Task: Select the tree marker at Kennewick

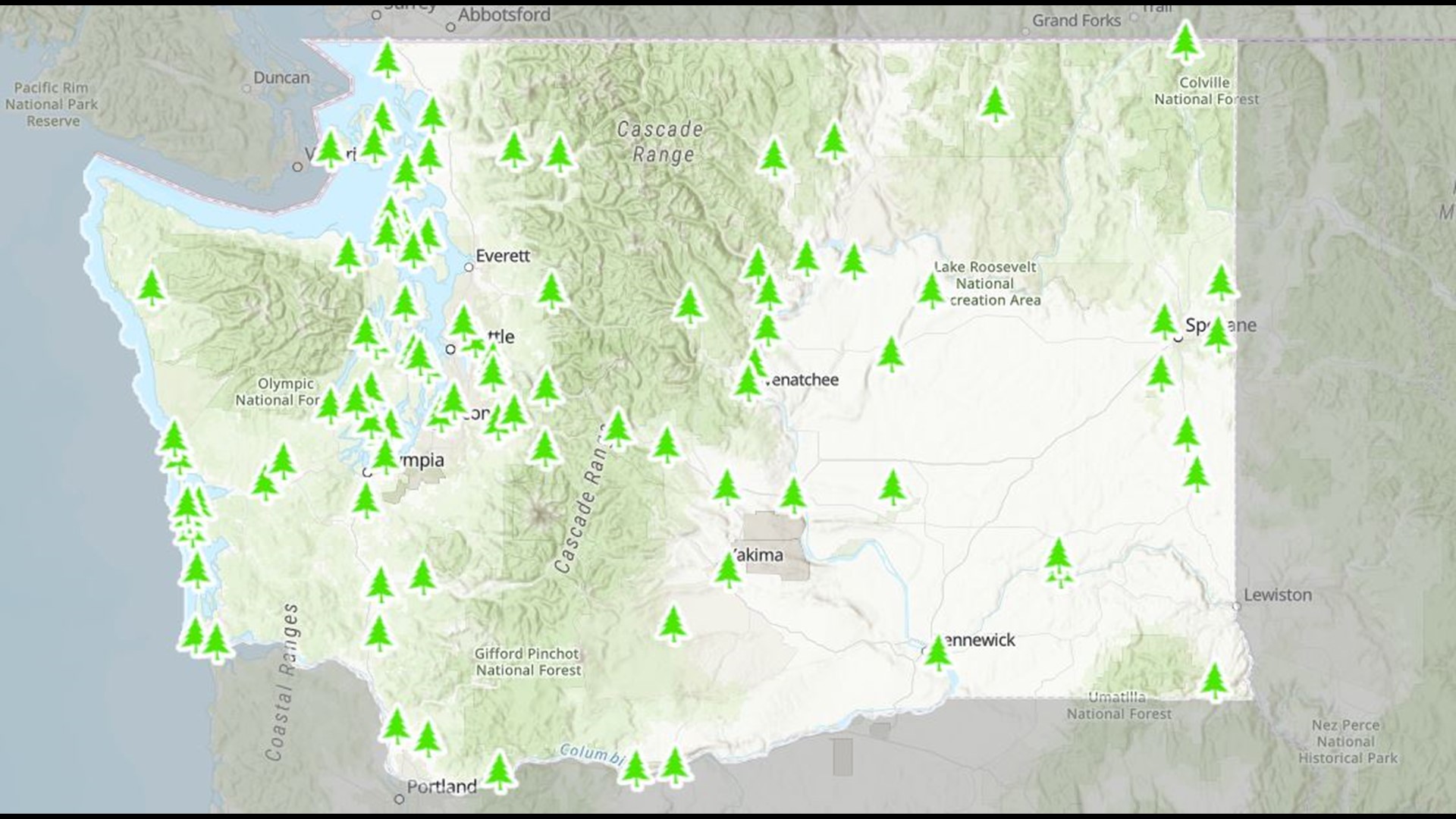Action: [937, 653]
